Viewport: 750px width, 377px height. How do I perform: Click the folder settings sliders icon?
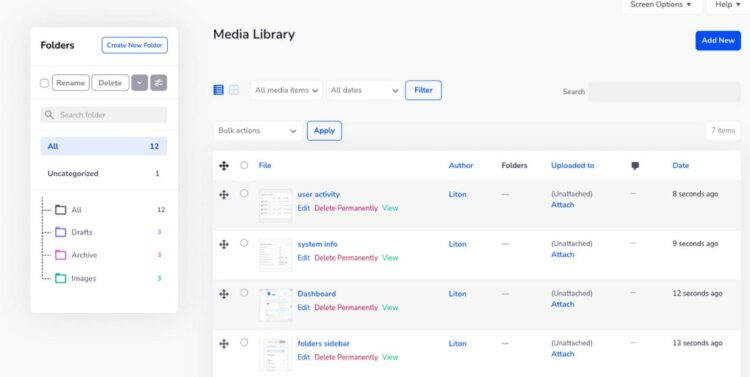[159, 83]
